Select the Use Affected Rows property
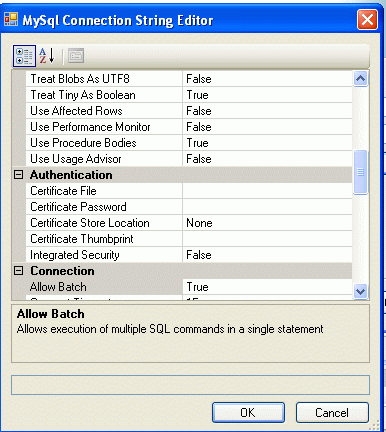Image resolution: width=386 pixels, height=432 pixels. 104,111
